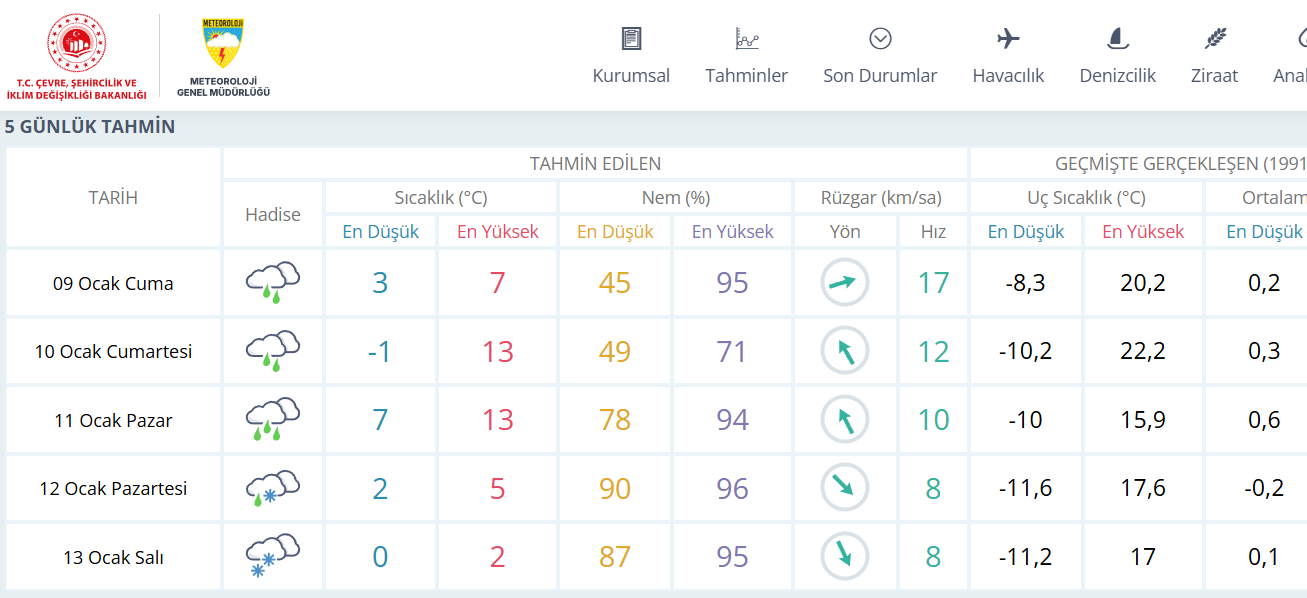Click the 13 Ocak Salı snow icon
Image resolution: width=1307 pixels, height=598 pixels.
[x=272, y=557]
